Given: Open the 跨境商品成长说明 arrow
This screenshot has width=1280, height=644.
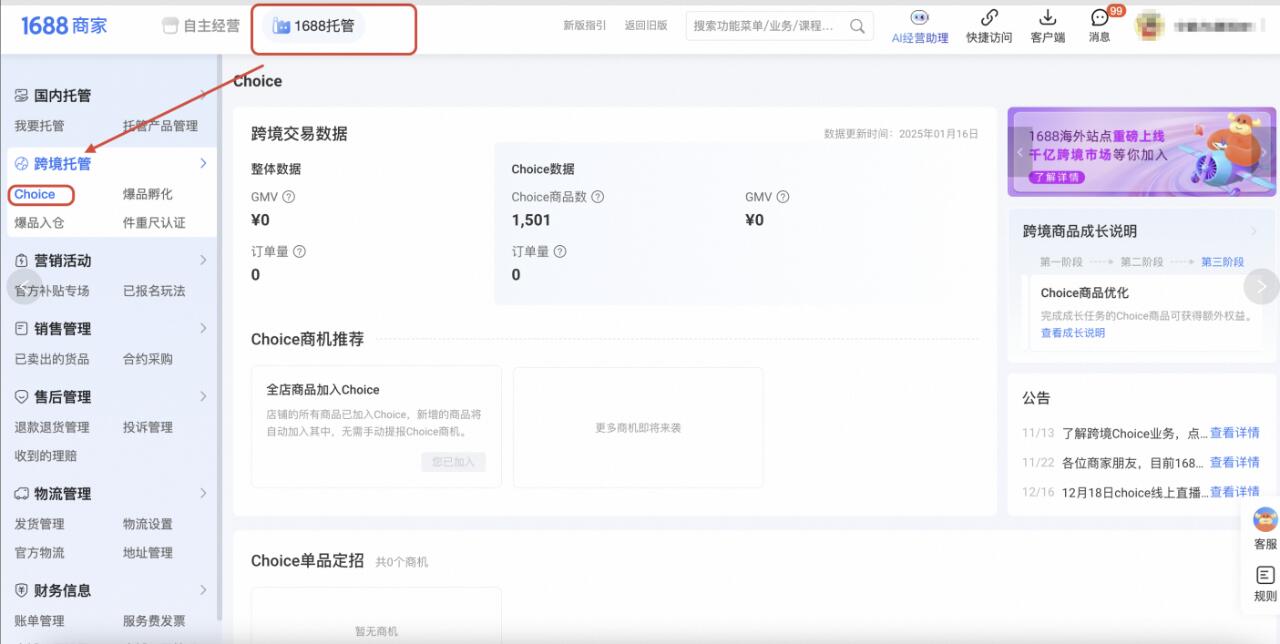Looking at the screenshot, I should [1255, 232].
